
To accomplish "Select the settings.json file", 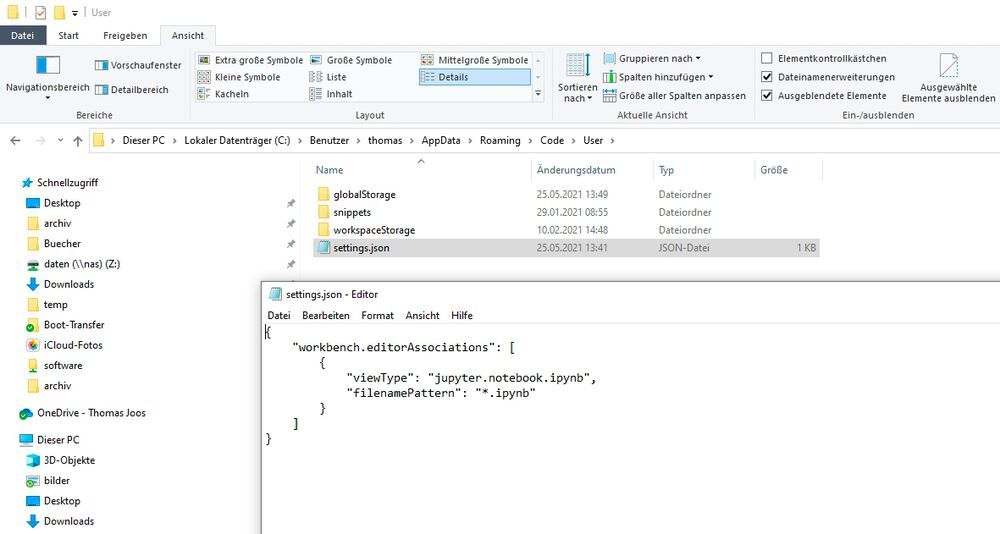I will (x=566, y=248).
